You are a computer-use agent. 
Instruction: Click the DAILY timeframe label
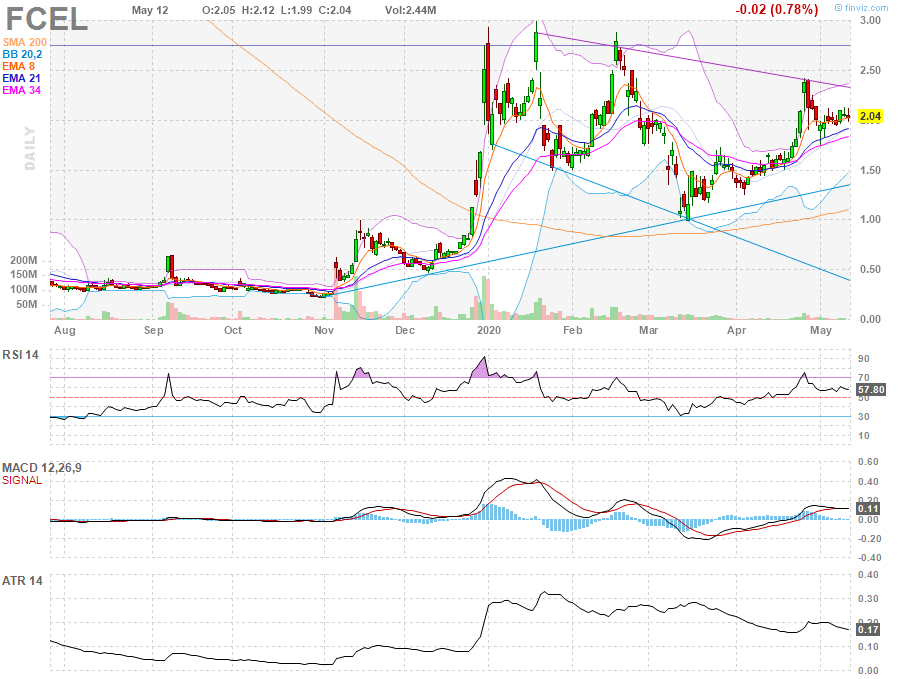click(x=30, y=148)
